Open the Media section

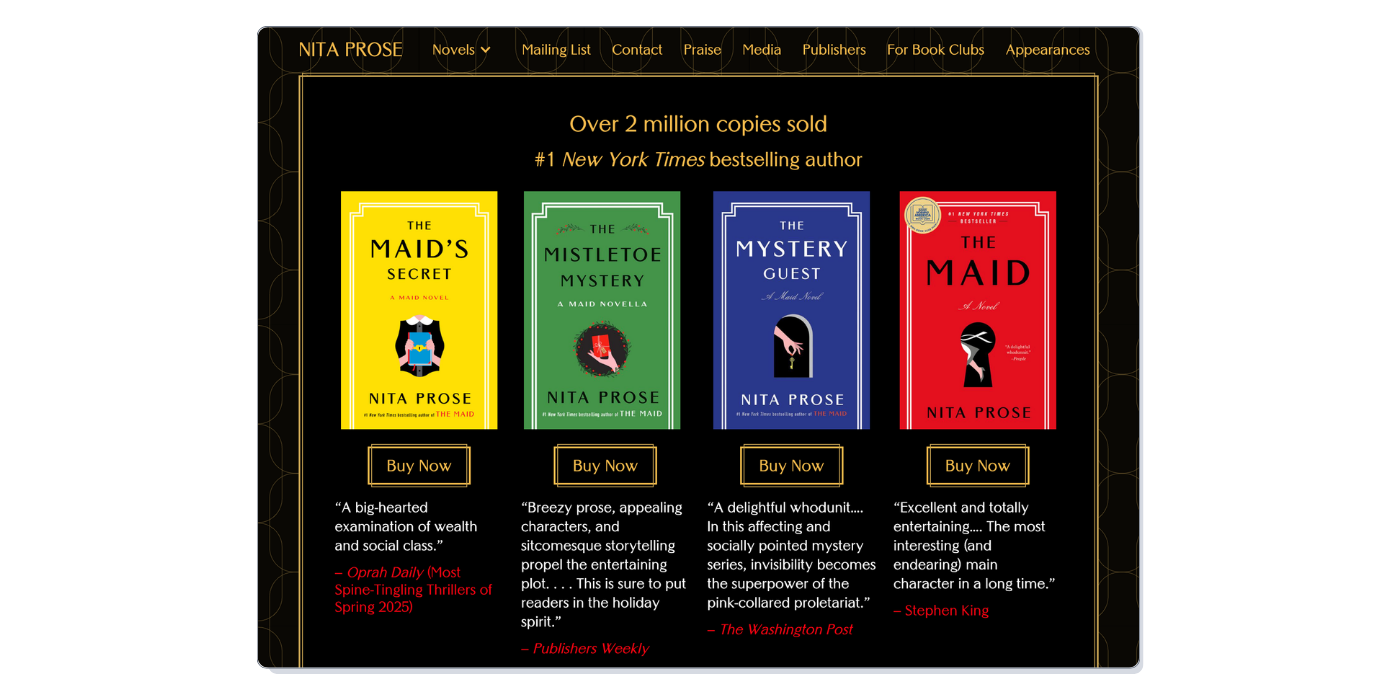761,50
